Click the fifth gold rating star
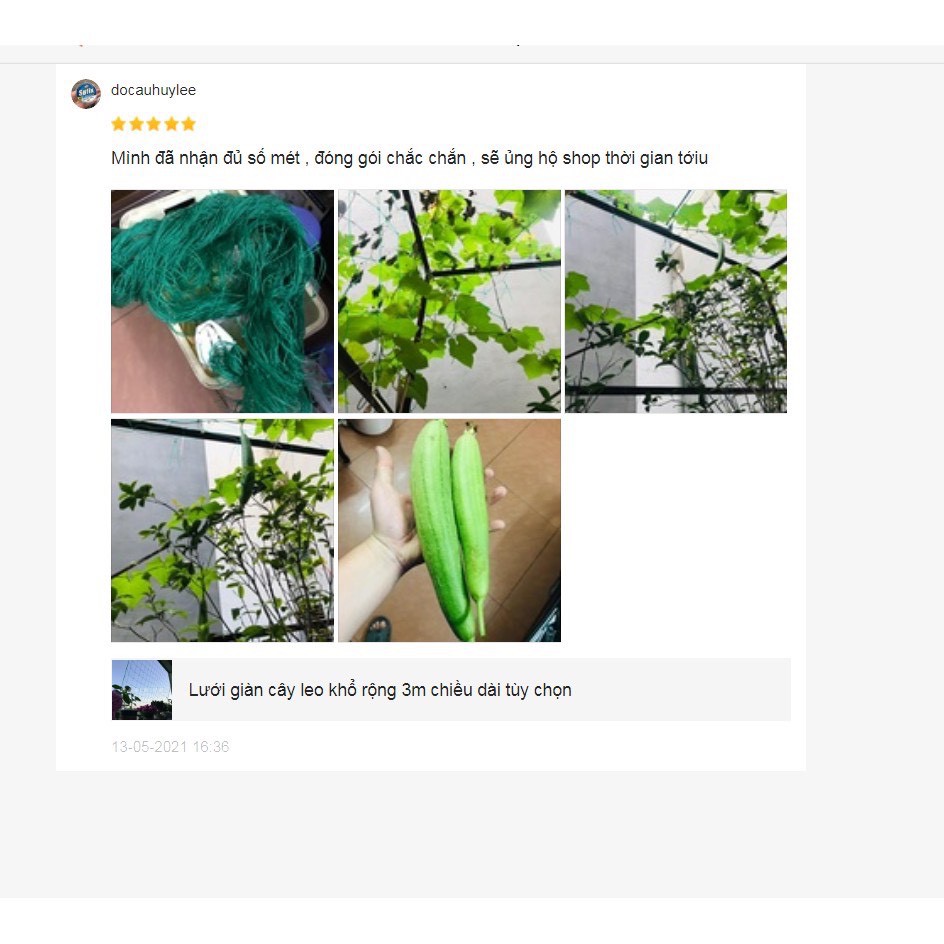The height and width of the screenshot is (944, 944). (189, 124)
